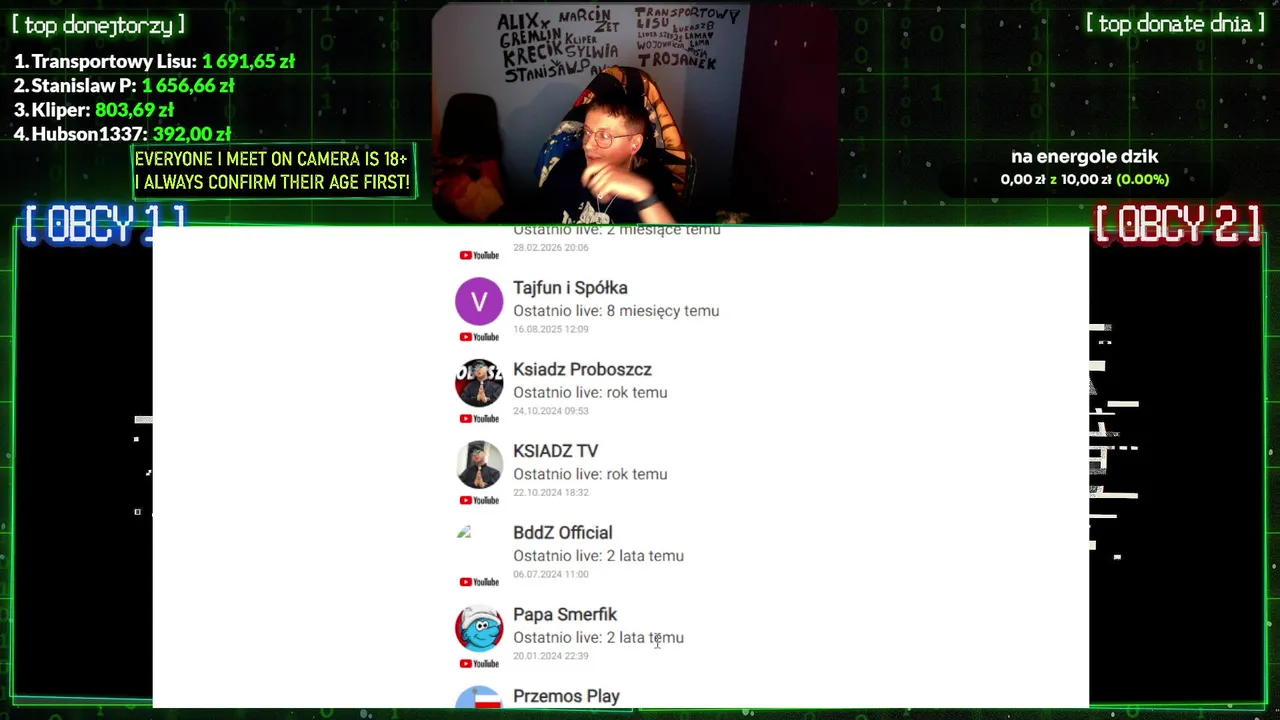Click 'Ostatnio live: 2 lata temu' under BddZ Official
The width and height of the screenshot is (1280, 720).
tap(598, 556)
